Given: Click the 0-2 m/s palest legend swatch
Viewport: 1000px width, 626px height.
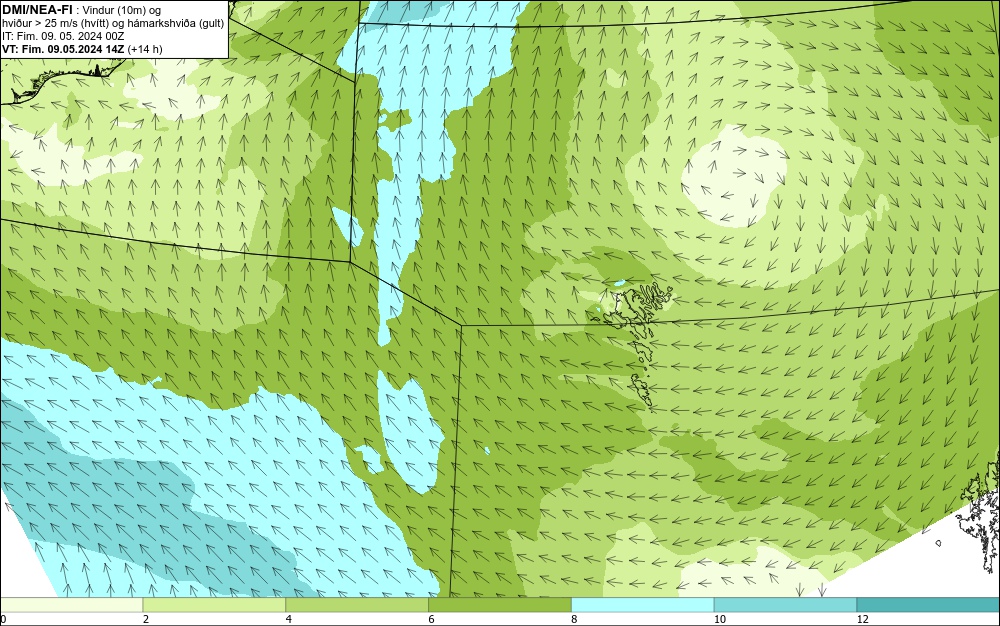Looking at the screenshot, I should [71, 605].
